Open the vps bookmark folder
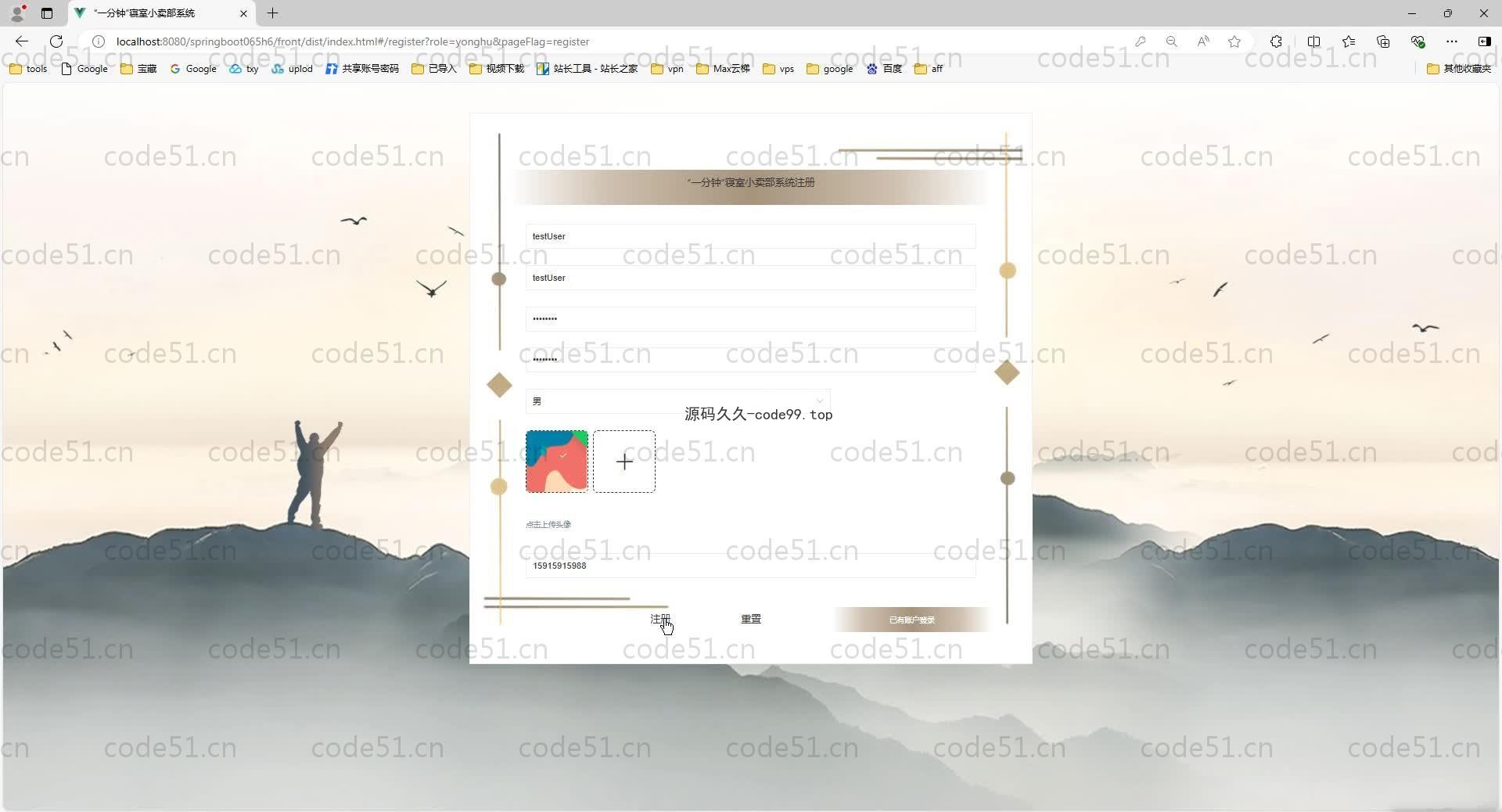1502x812 pixels. tap(778, 69)
